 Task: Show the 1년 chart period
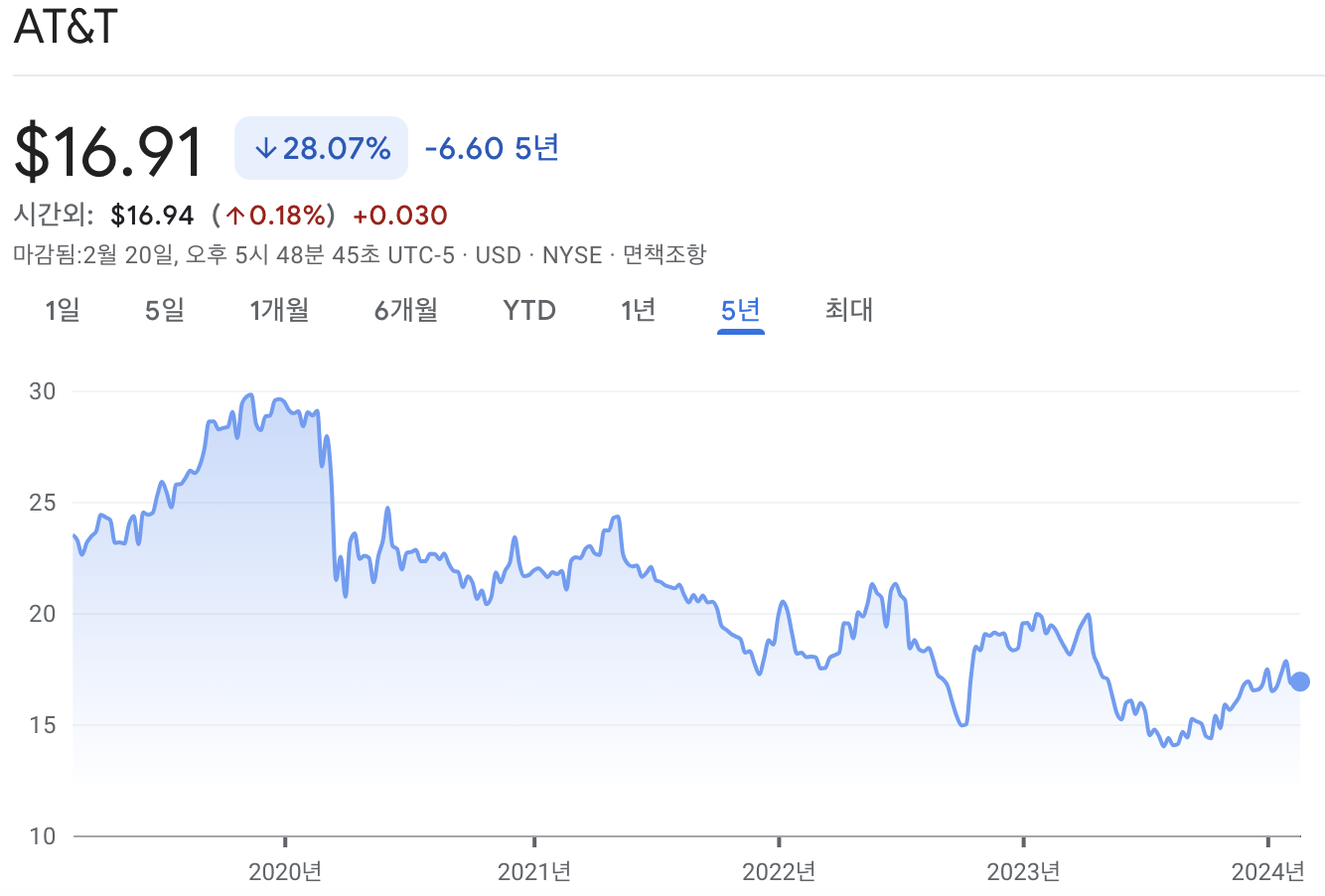(639, 310)
